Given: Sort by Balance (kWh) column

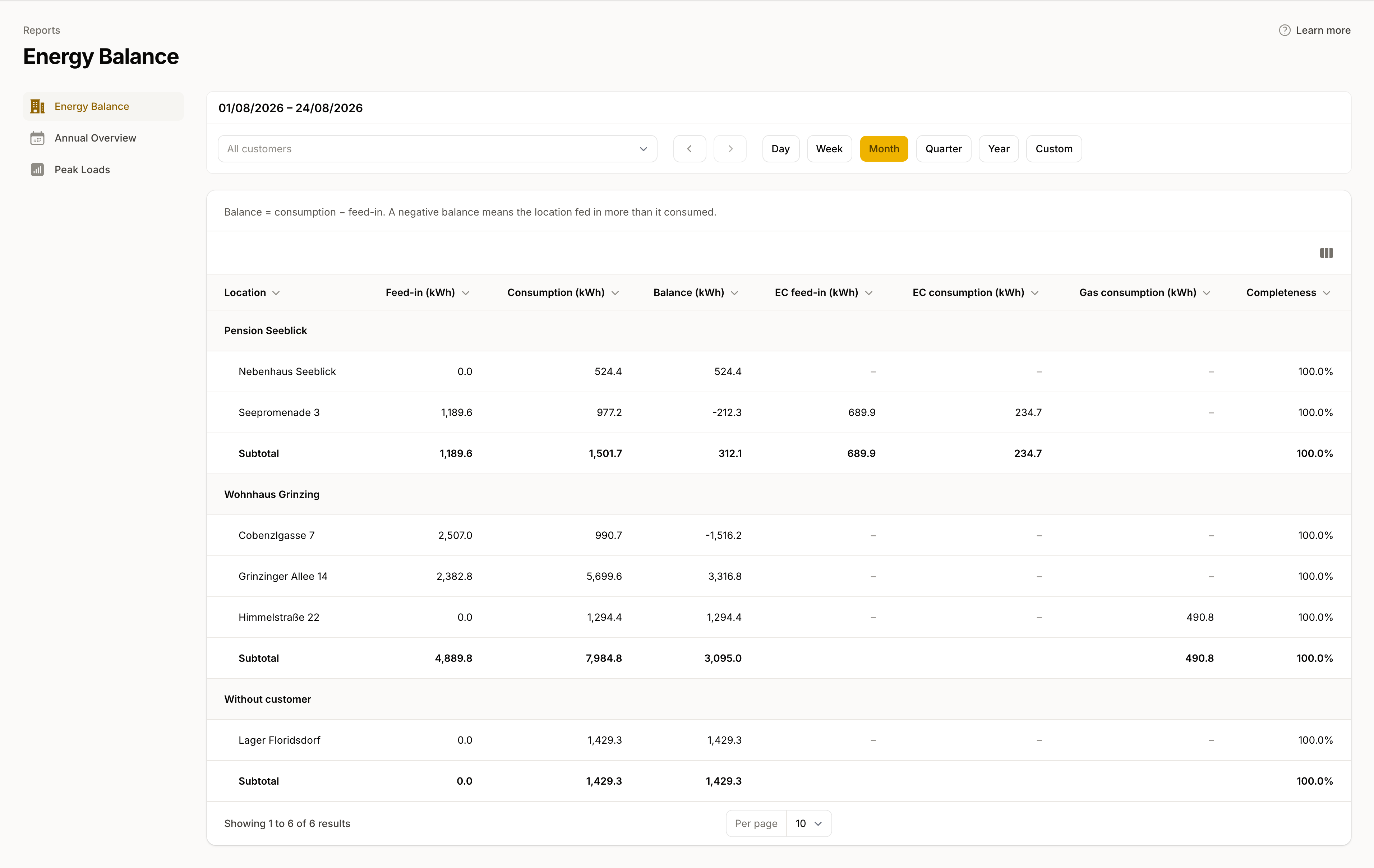Looking at the screenshot, I should coord(696,293).
